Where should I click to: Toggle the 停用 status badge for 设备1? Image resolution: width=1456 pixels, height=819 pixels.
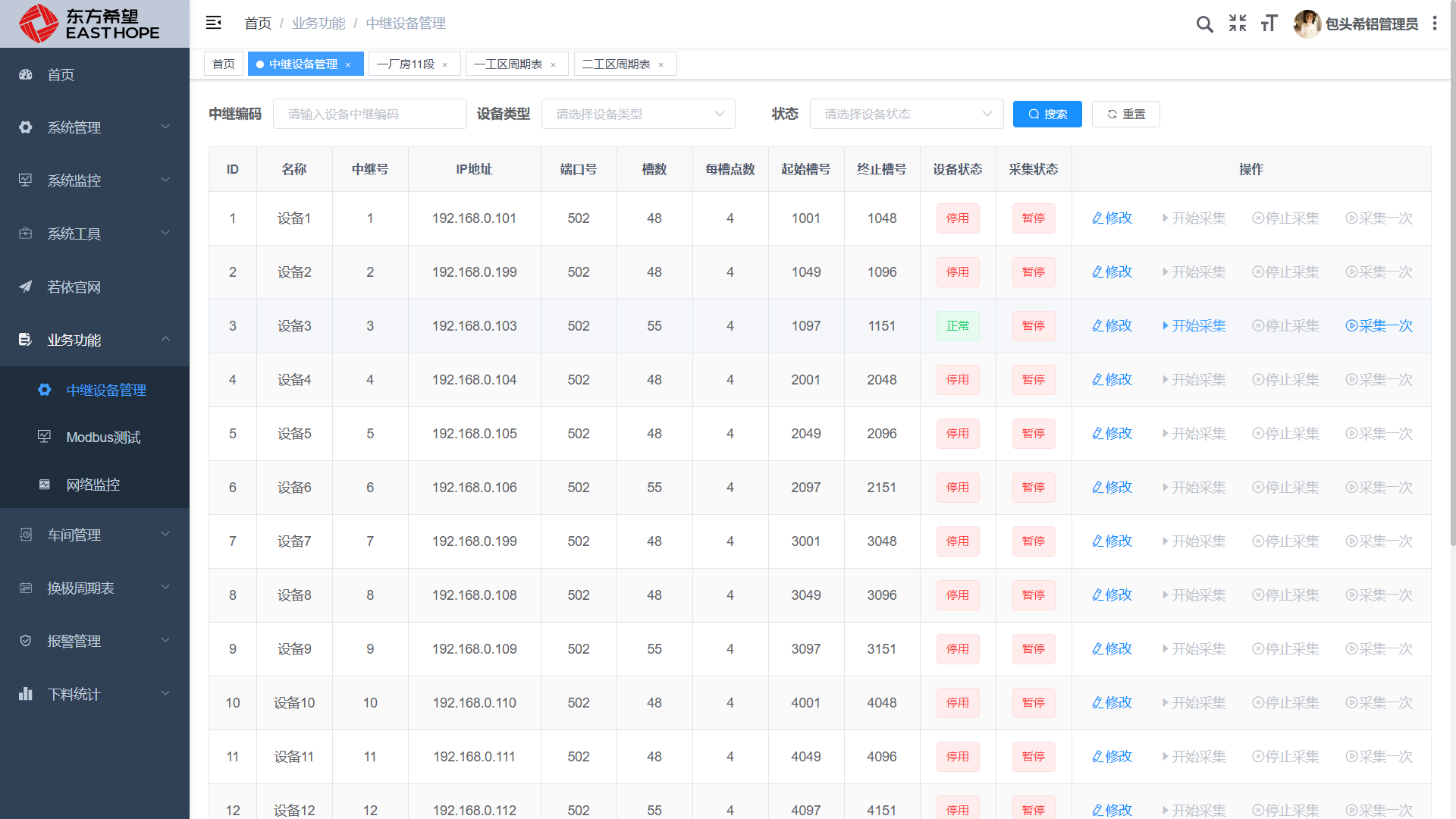click(957, 218)
